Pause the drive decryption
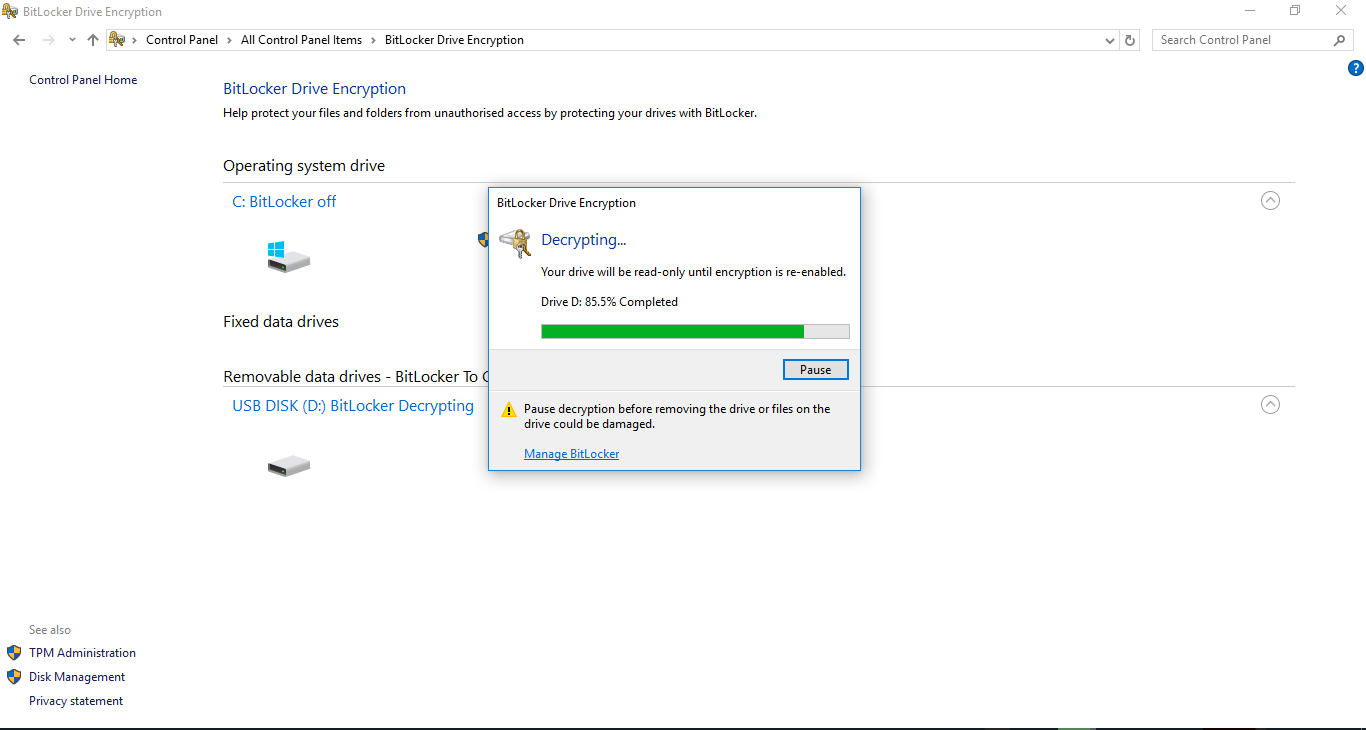This screenshot has height=730, width=1366. [815, 370]
